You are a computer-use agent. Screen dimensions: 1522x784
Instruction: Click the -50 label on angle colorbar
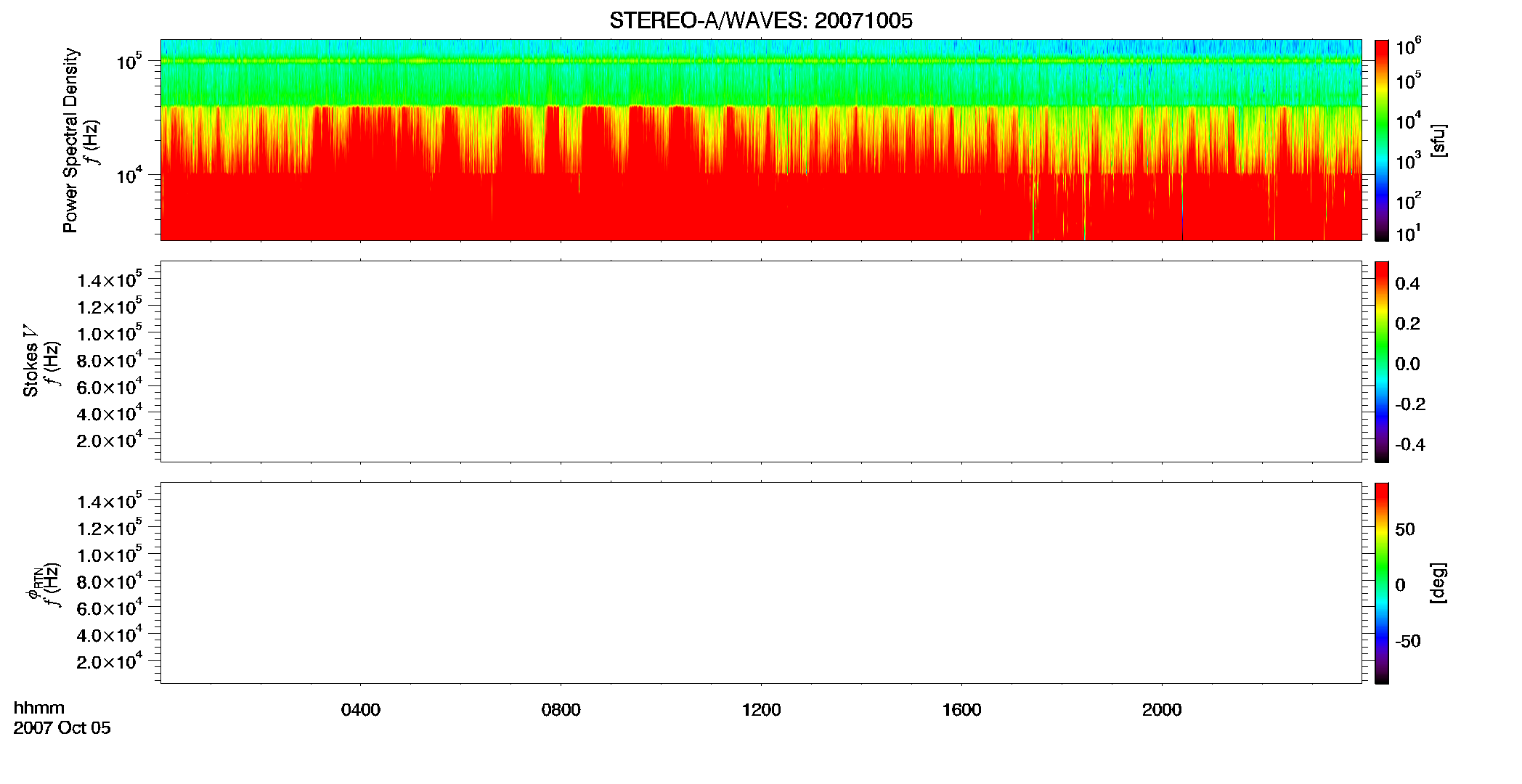pos(1408,642)
